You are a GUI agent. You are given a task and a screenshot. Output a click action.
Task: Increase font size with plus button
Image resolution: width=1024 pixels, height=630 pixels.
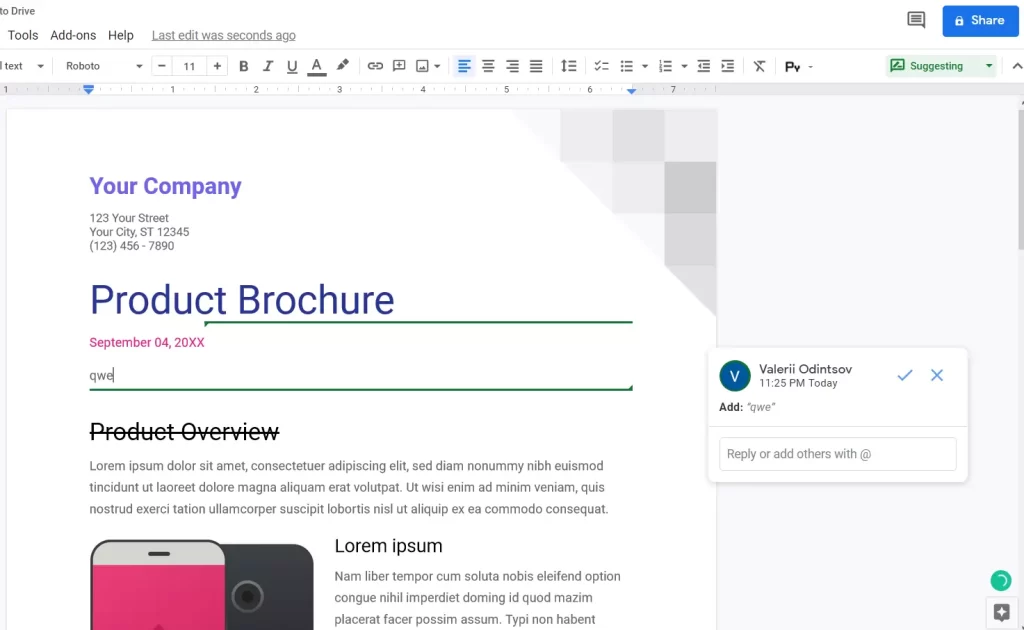click(x=217, y=66)
